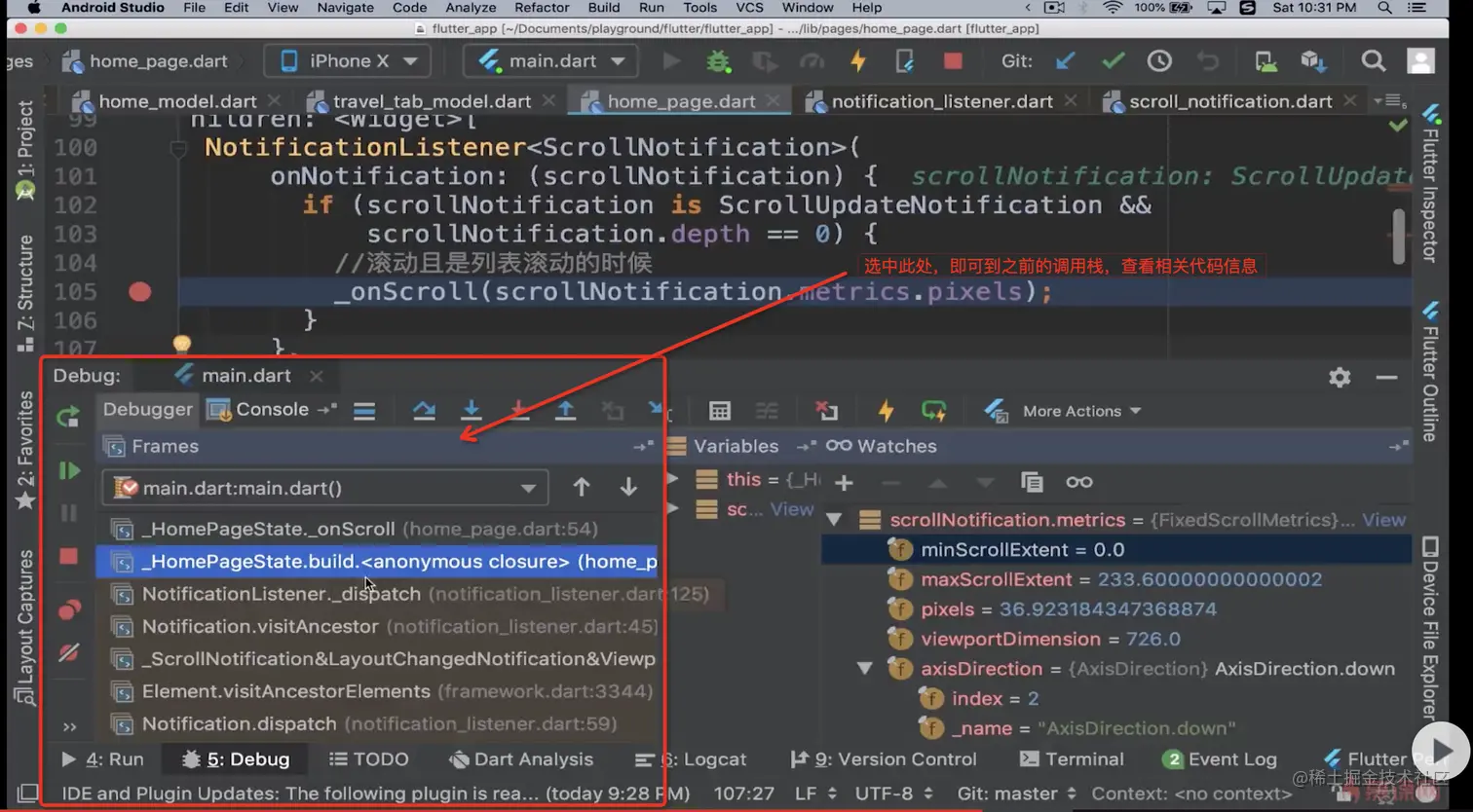The image size is (1473, 812).
Task: Click Hot Reload lightning in debug toolbar
Action: pyautogui.click(x=886, y=411)
